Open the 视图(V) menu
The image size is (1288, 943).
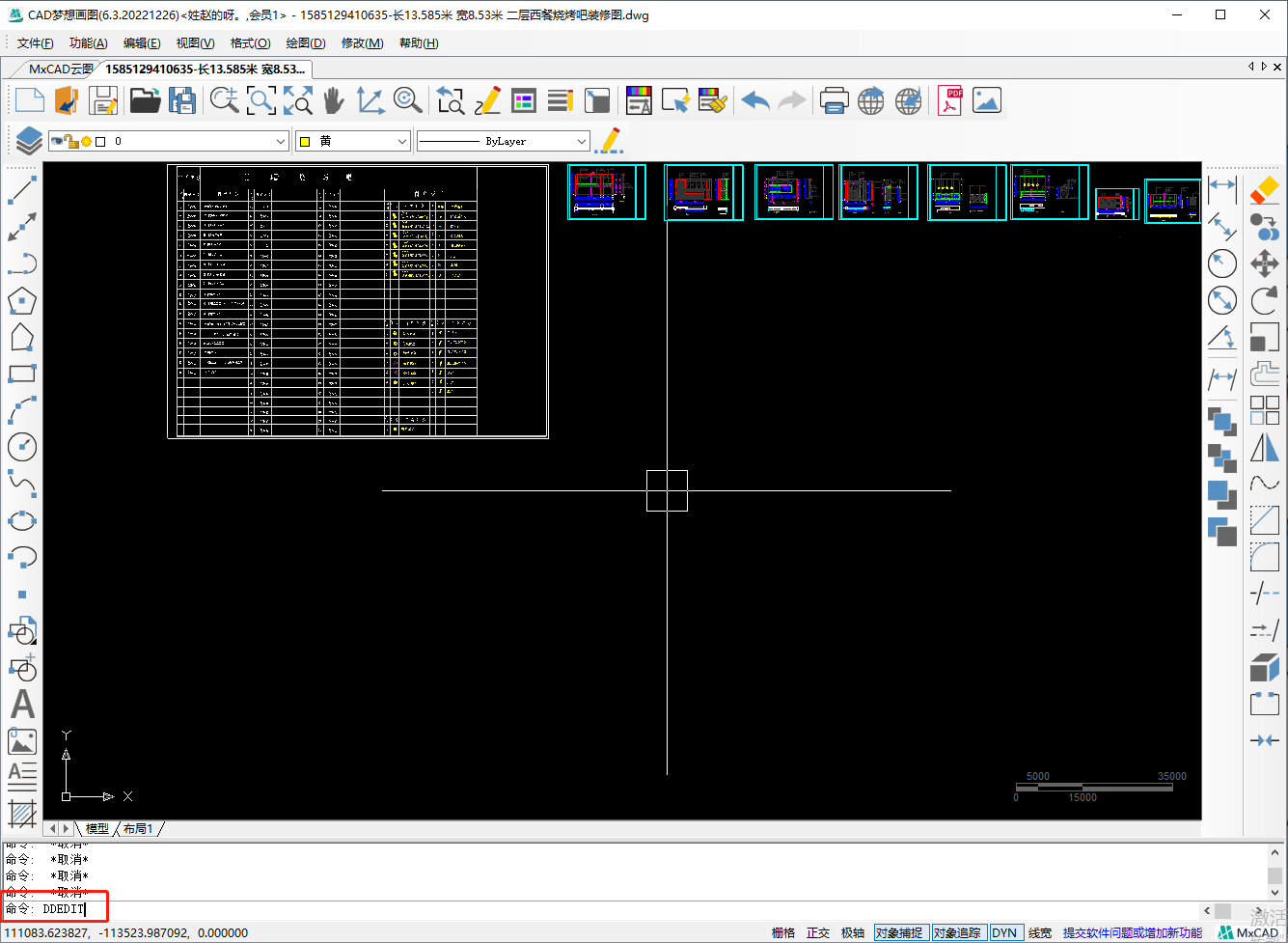[x=196, y=43]
